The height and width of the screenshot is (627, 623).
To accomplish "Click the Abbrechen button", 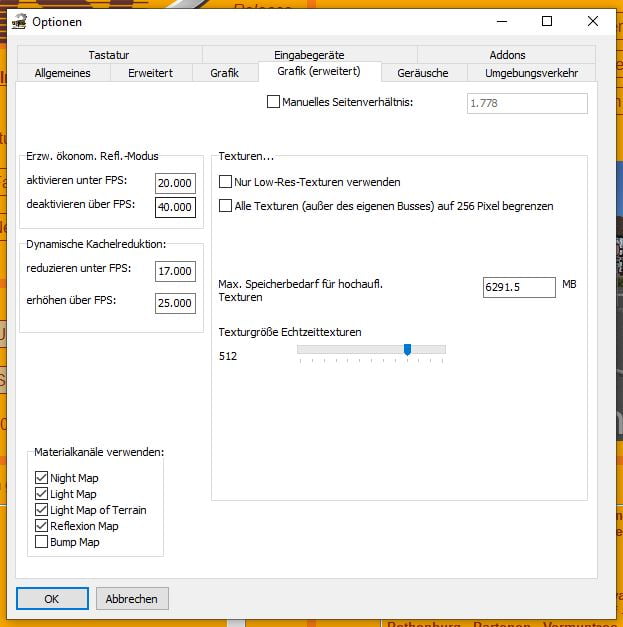I will [132, 599].
